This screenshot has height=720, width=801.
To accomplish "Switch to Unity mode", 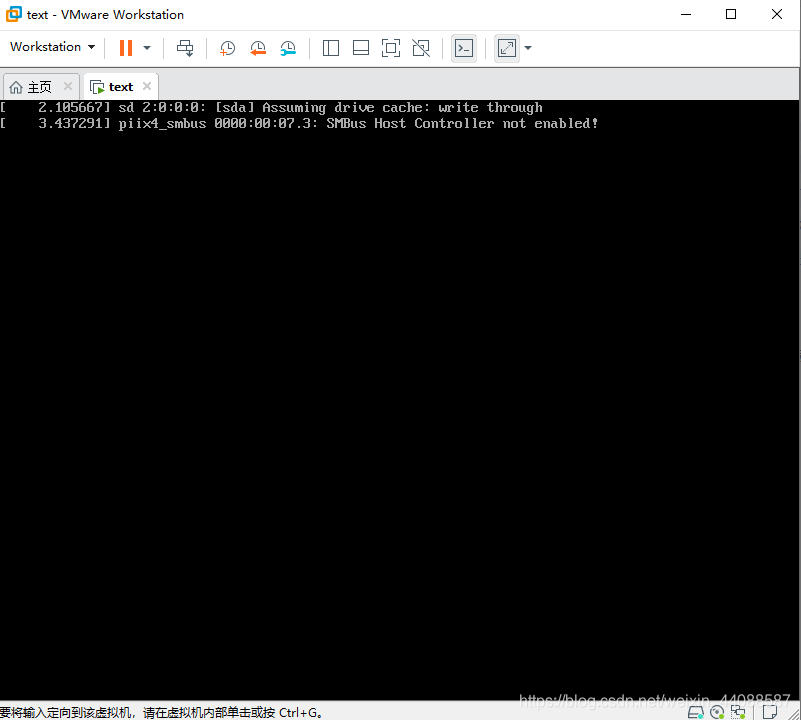I will pos(421,48).
